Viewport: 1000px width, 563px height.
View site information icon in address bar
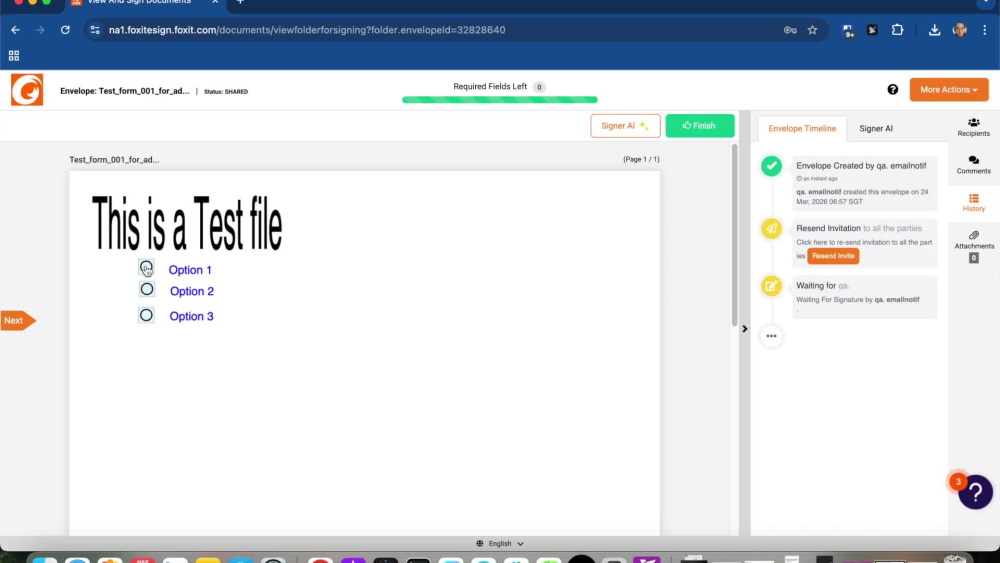[x=95, y=30]
